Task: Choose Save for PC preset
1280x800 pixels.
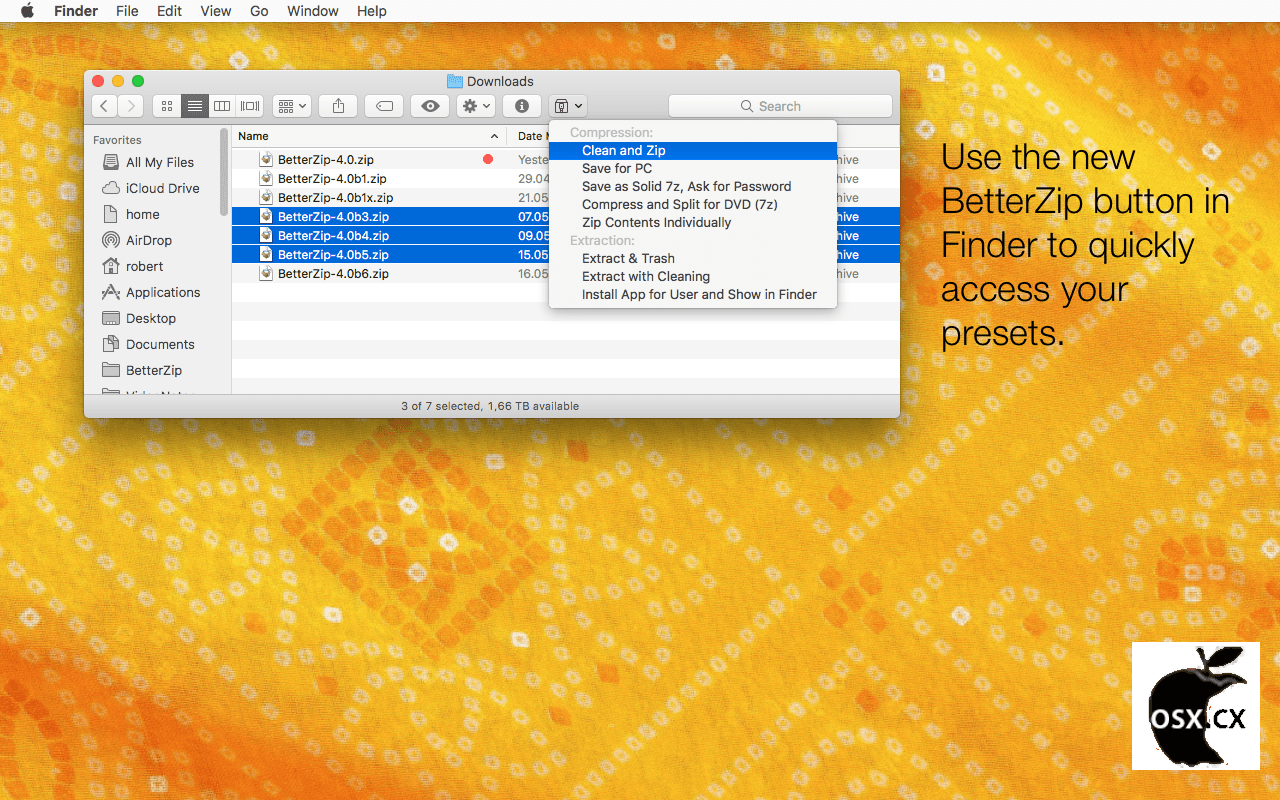Action: [x=692, y=169]
